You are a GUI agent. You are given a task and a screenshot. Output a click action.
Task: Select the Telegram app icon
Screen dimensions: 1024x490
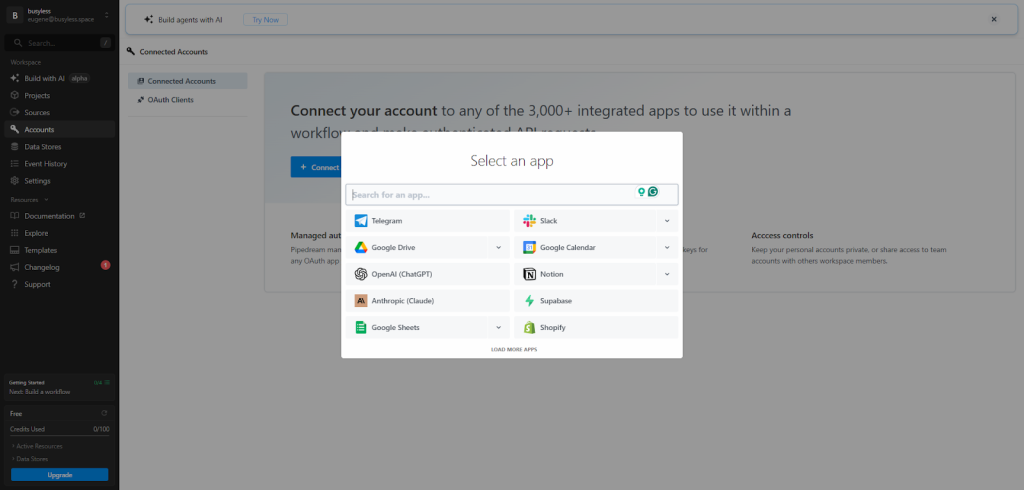(361, 220)
